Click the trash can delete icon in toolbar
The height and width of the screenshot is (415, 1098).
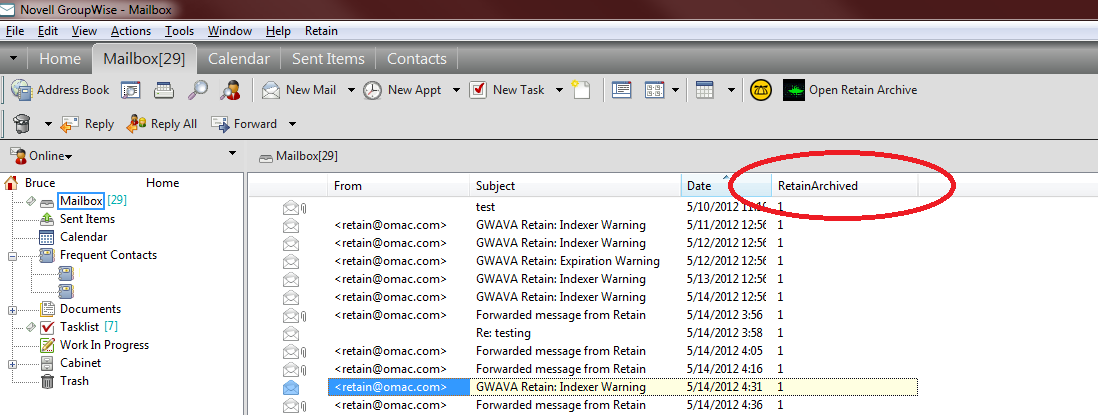(23, 124)
